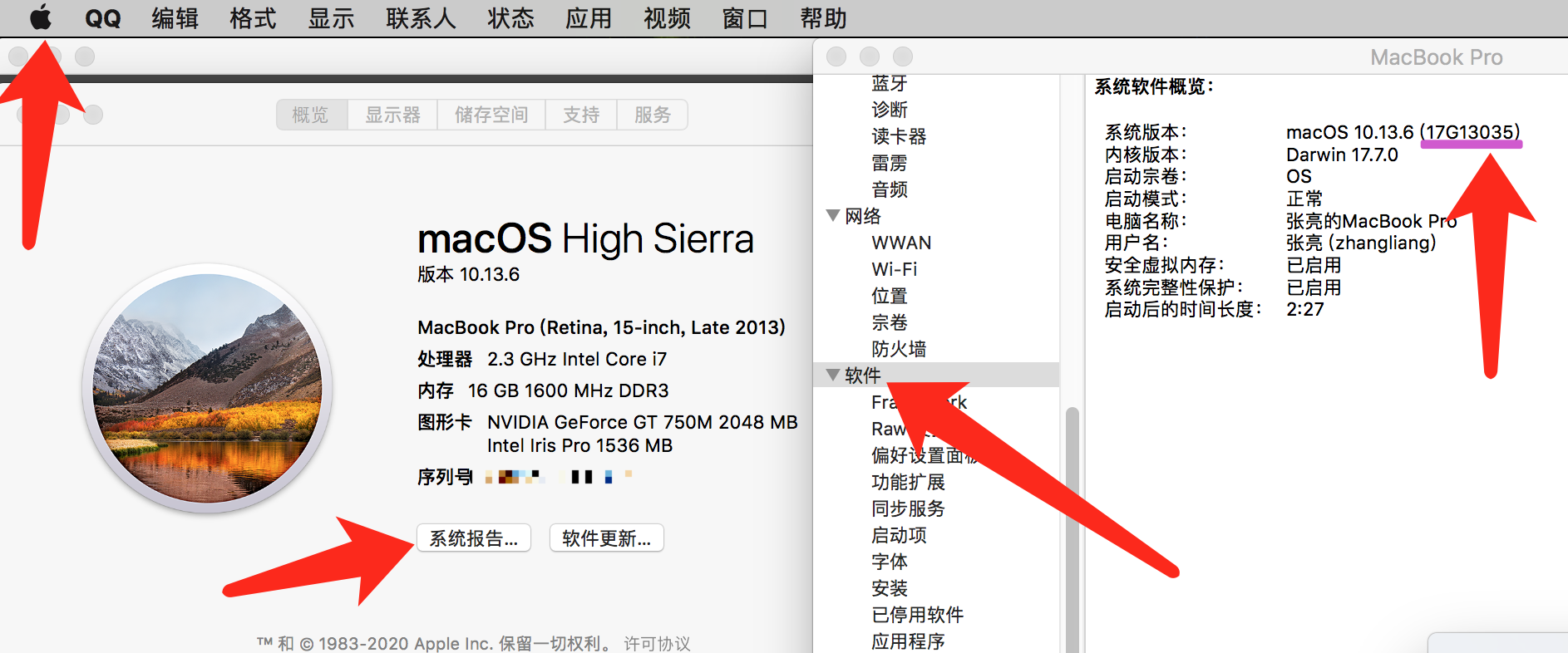
Task: Click the 16 GB 1600 MHz DDR3 memory text
Action: [568, 390]
